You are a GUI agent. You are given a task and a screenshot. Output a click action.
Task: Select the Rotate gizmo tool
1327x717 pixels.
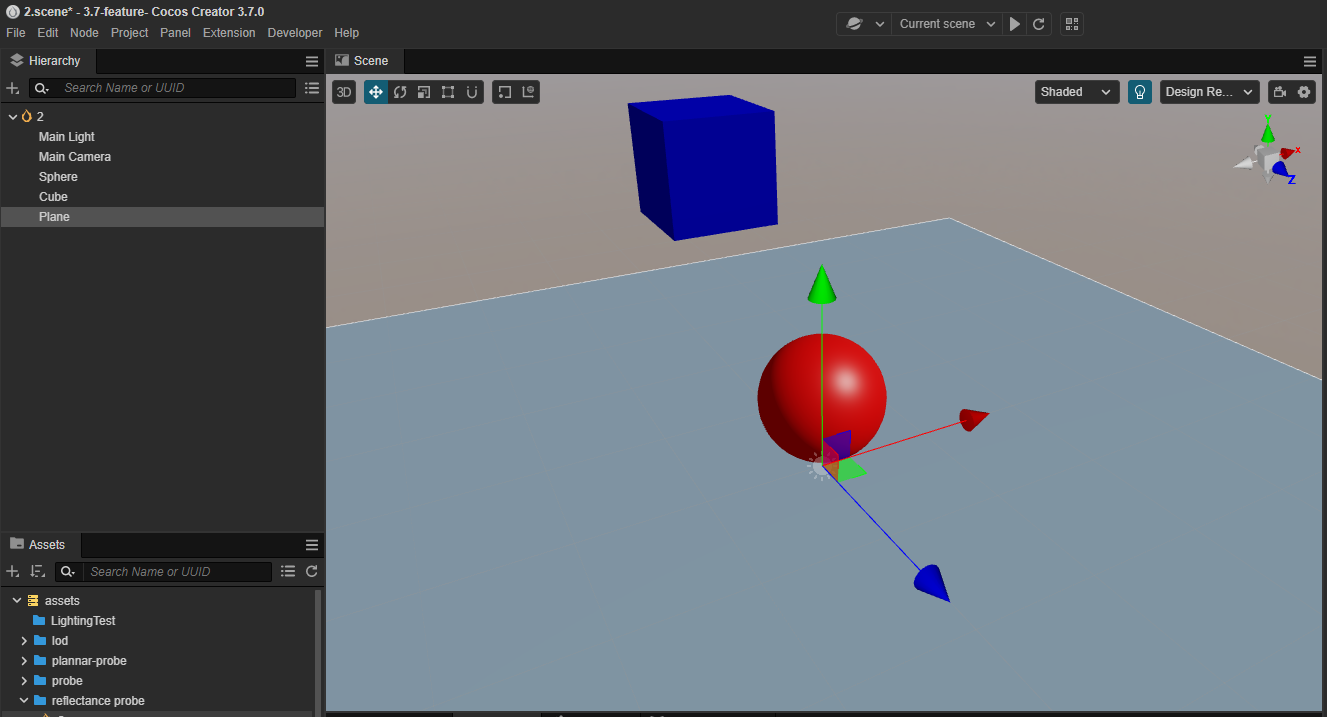pos(400,92)
